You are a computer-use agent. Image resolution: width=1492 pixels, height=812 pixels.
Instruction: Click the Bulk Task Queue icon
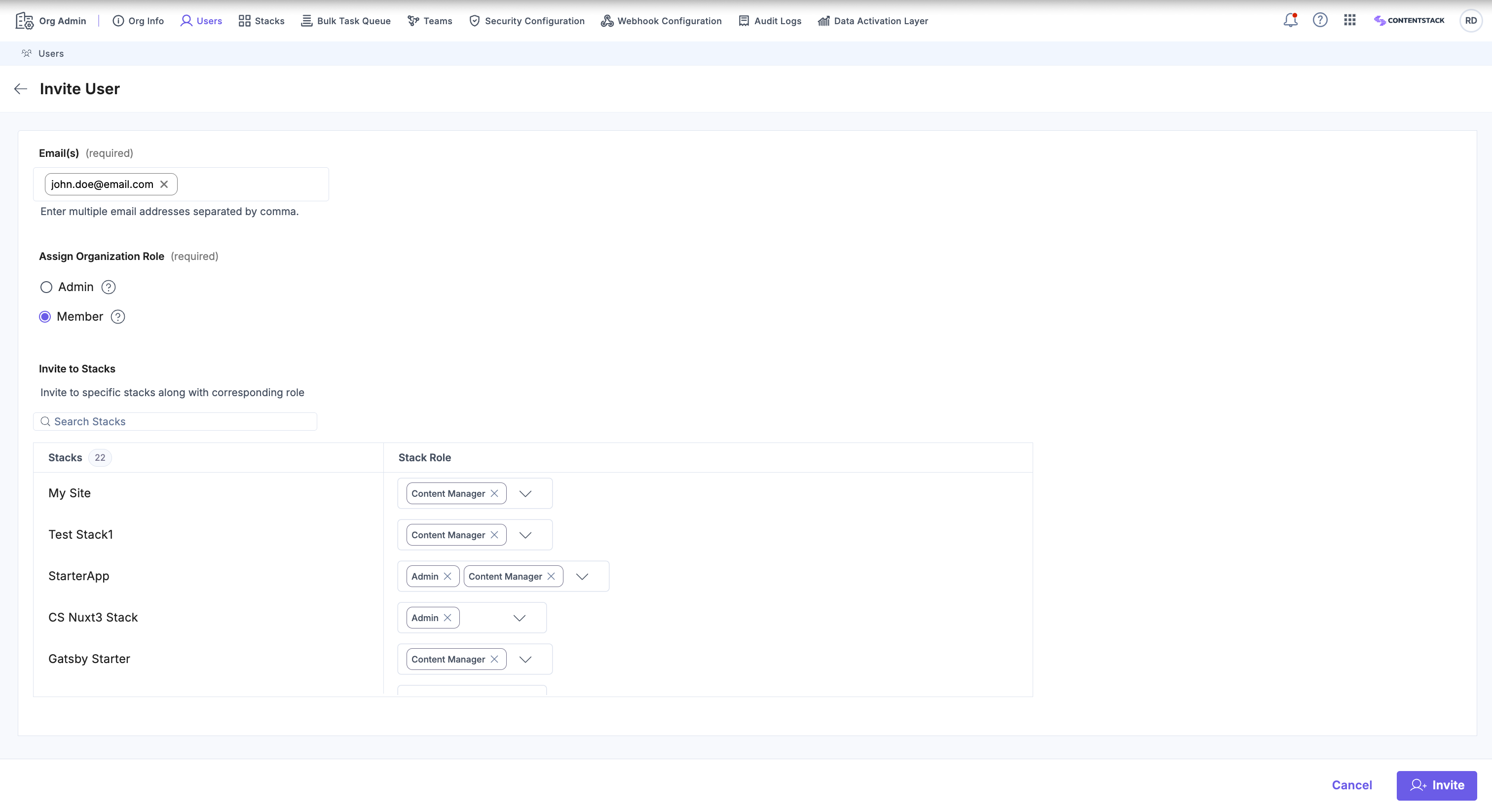pos(307,20)
